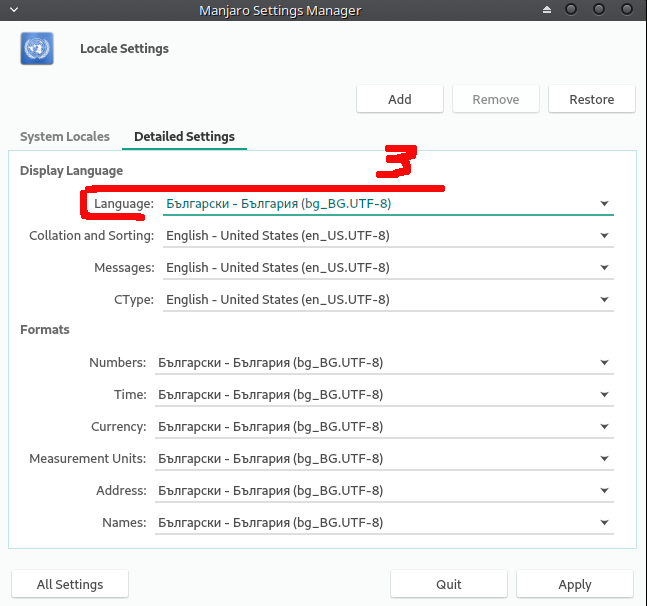The height and width of the screenshot is (606, 647).
Task: Open the title bar menu chevron
Action: click(14, 9)
